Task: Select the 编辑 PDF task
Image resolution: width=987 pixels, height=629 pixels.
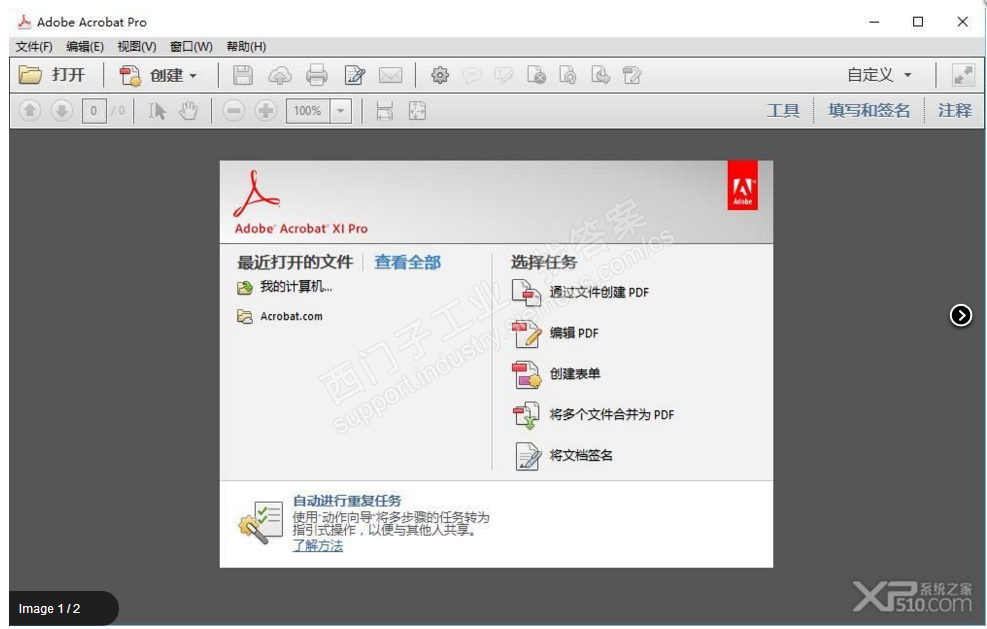Action: point(555,334)
